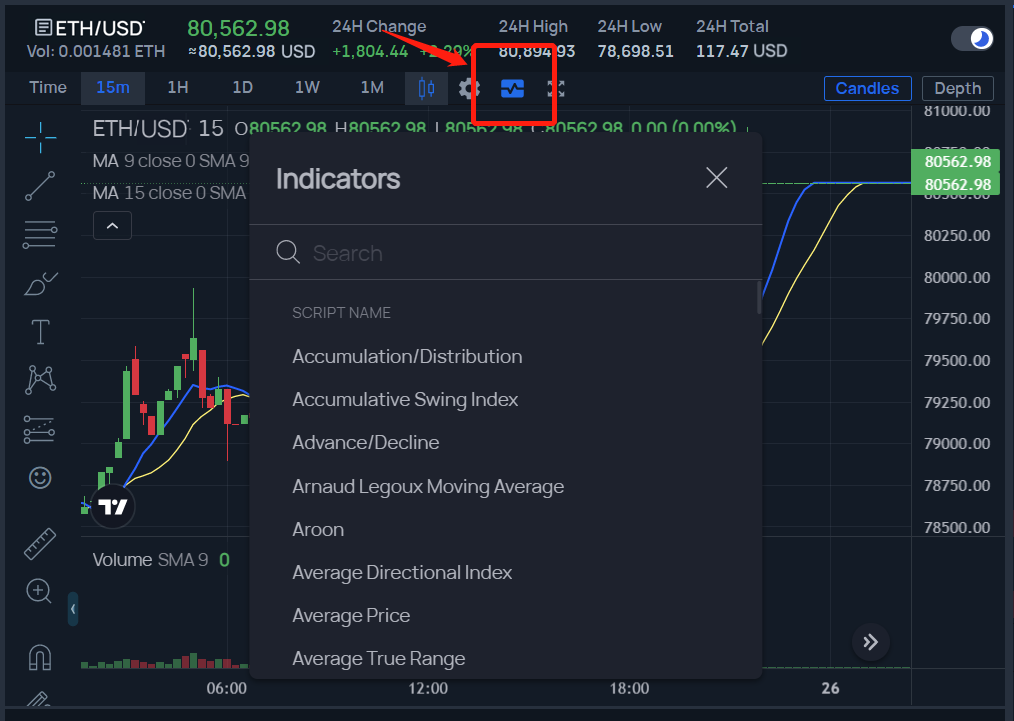Add Average Price indicator
This screenshot has height=721, width=1014.
351,616
